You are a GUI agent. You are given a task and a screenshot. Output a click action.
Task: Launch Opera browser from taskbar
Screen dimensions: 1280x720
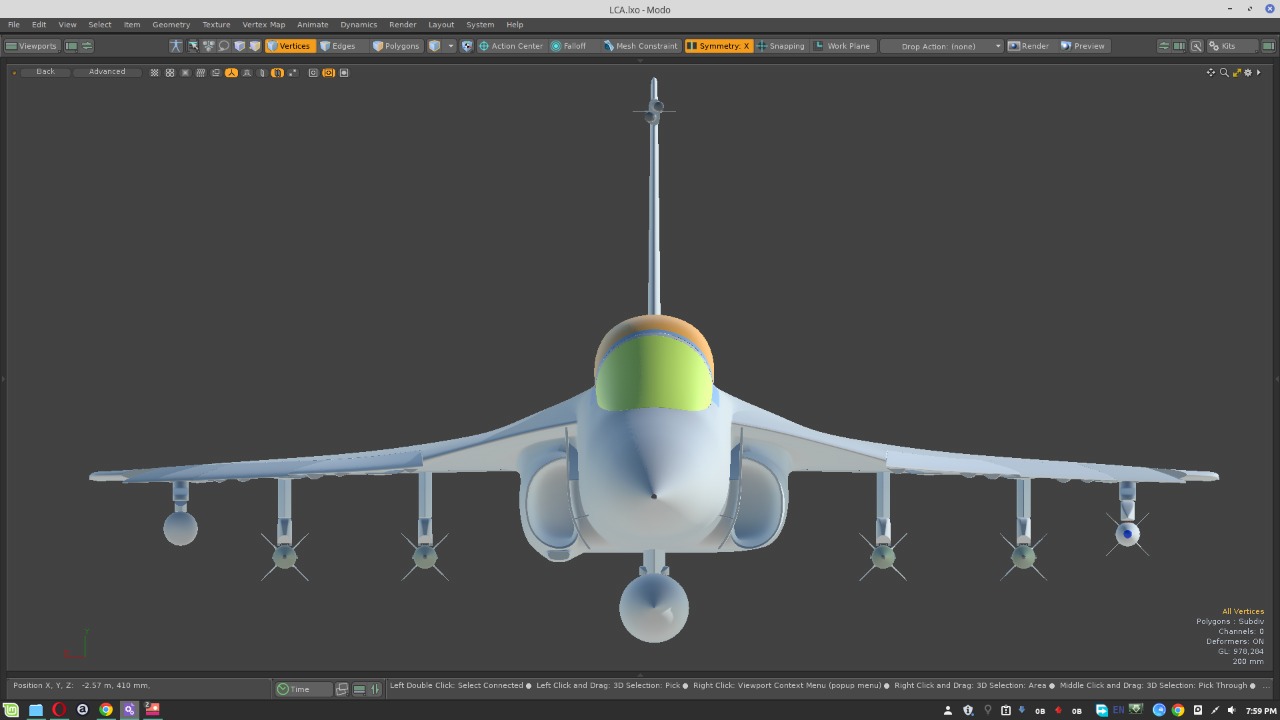click(59, 710)
